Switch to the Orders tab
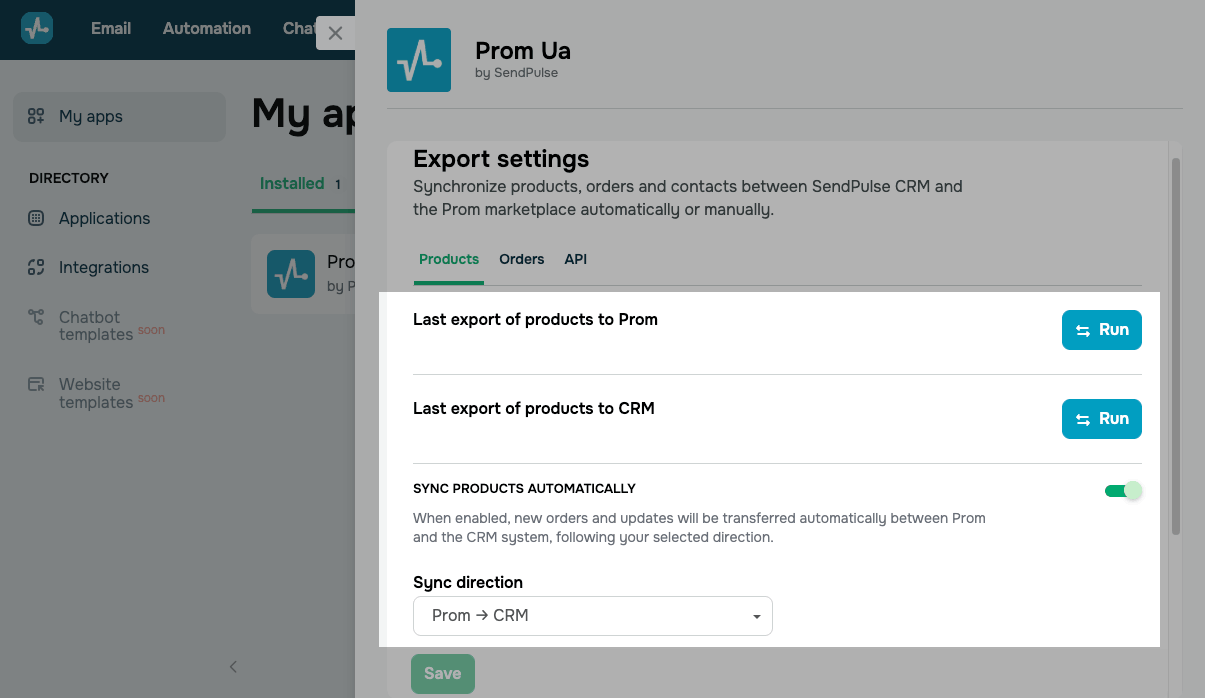 521,259
